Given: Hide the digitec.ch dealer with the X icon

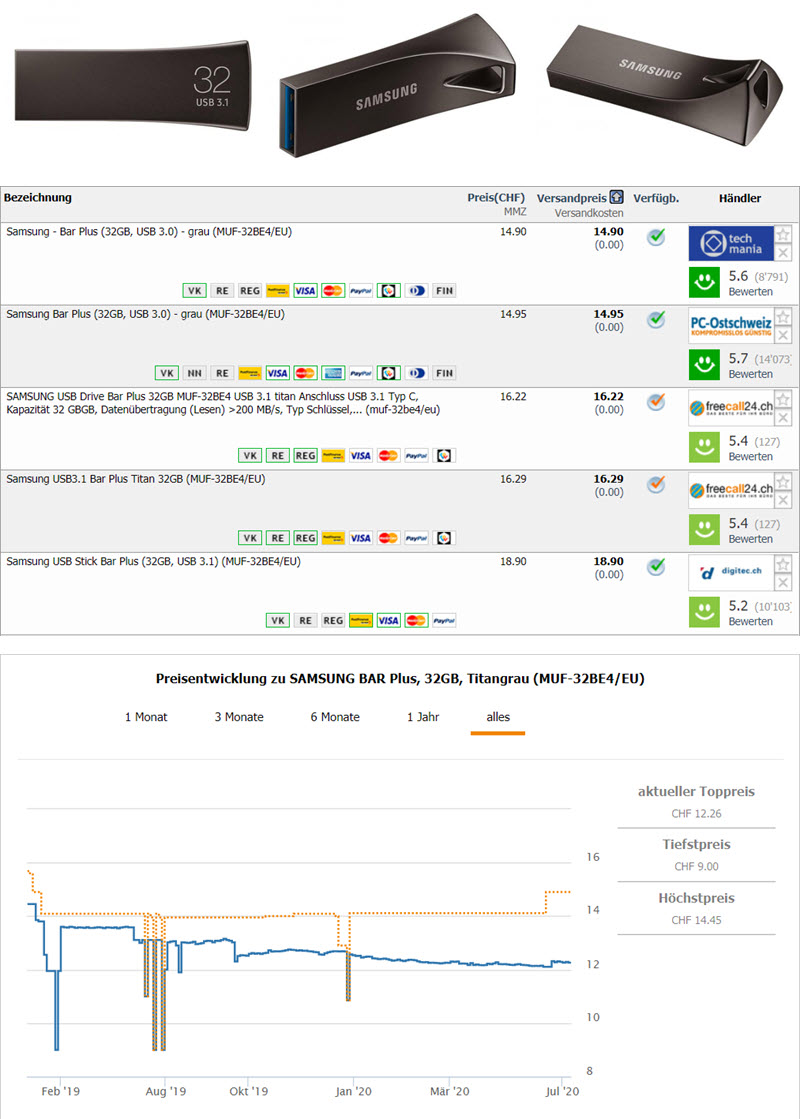Looking at the screenshot, I should coord(783,583).
